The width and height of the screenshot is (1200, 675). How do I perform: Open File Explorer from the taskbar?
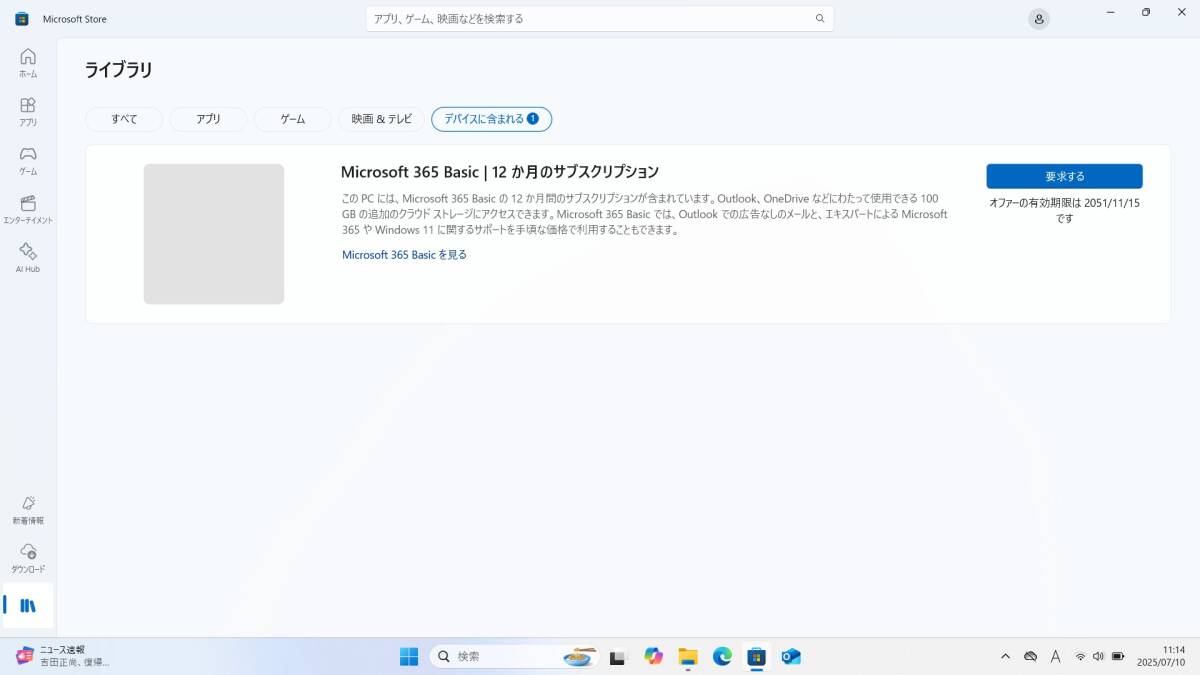(688, 656)
